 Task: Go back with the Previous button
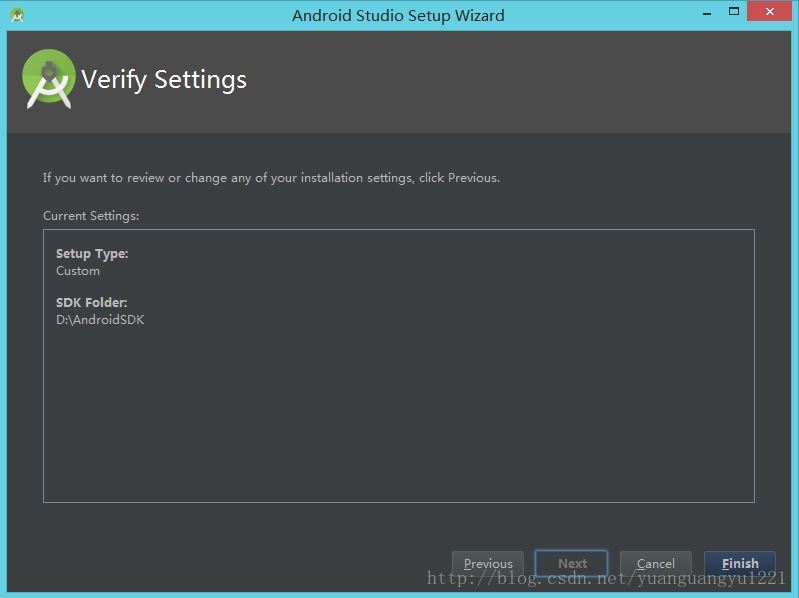pos(488,563)
